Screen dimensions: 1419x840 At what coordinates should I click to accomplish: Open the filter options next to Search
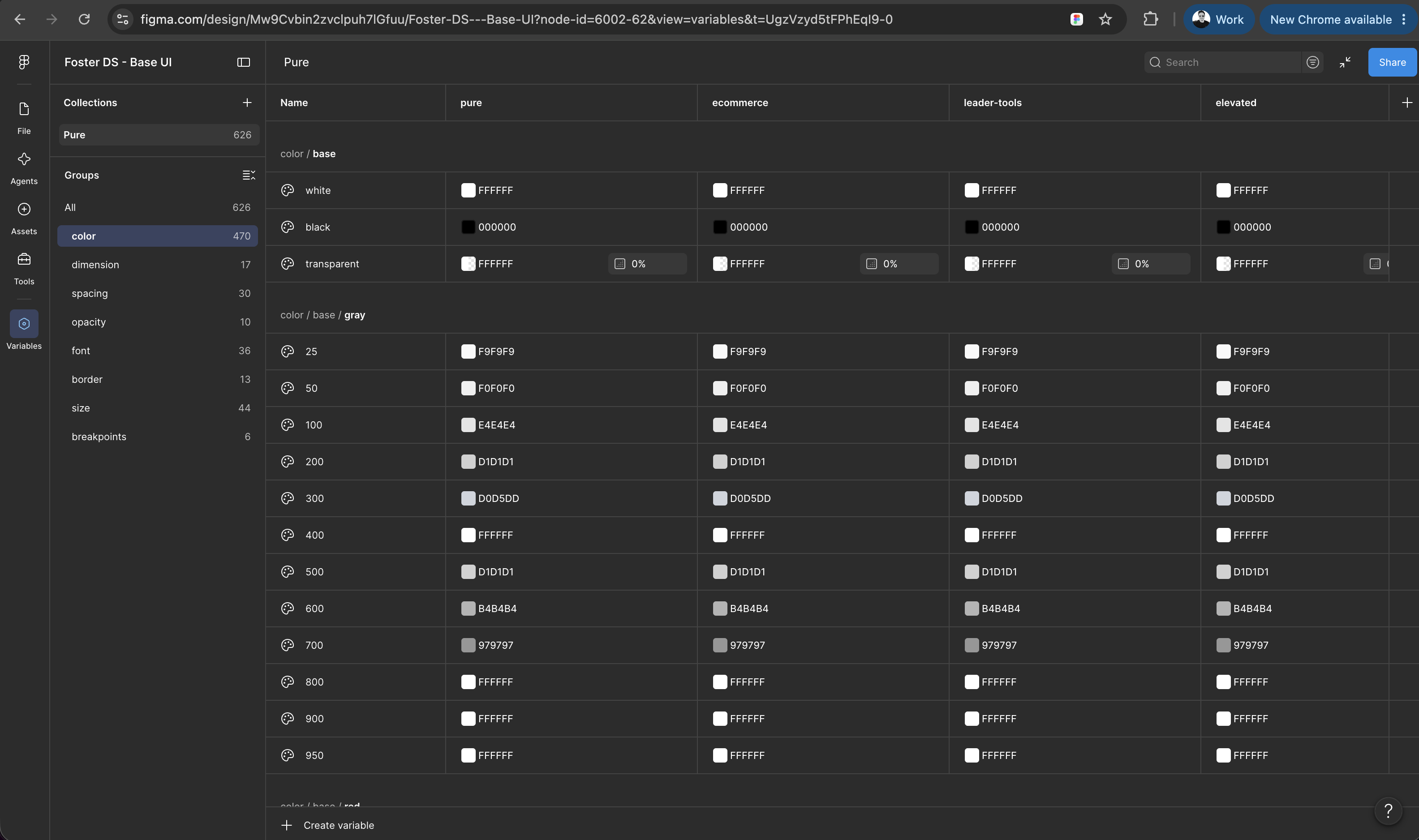pyautogui.click(x=1312, y=62)
